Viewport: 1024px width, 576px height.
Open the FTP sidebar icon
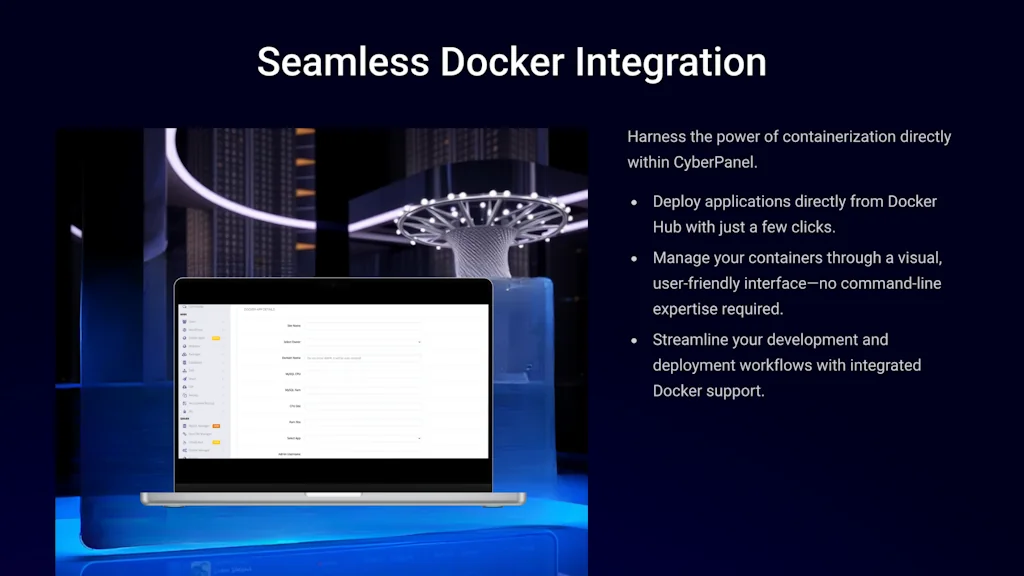point(184,387)
